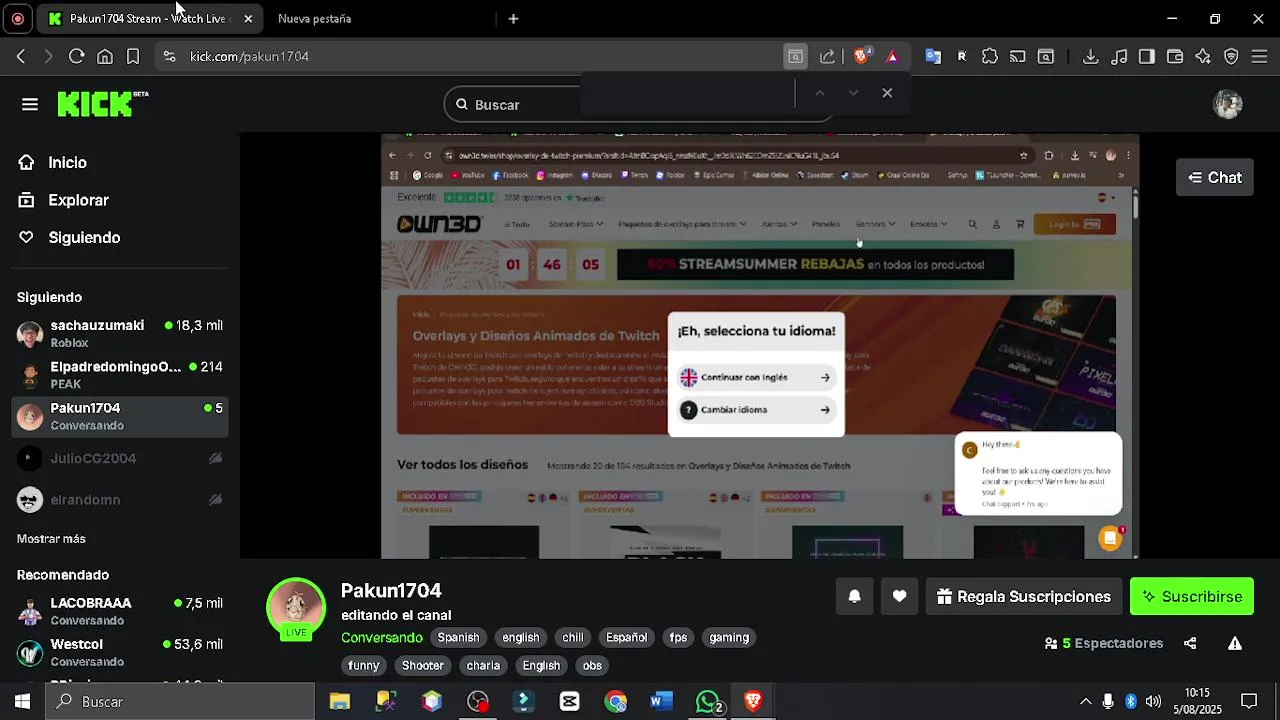1280x720 pixels.
Task: Open Brave Rewards triangle icon
Action: click(892, 57)
